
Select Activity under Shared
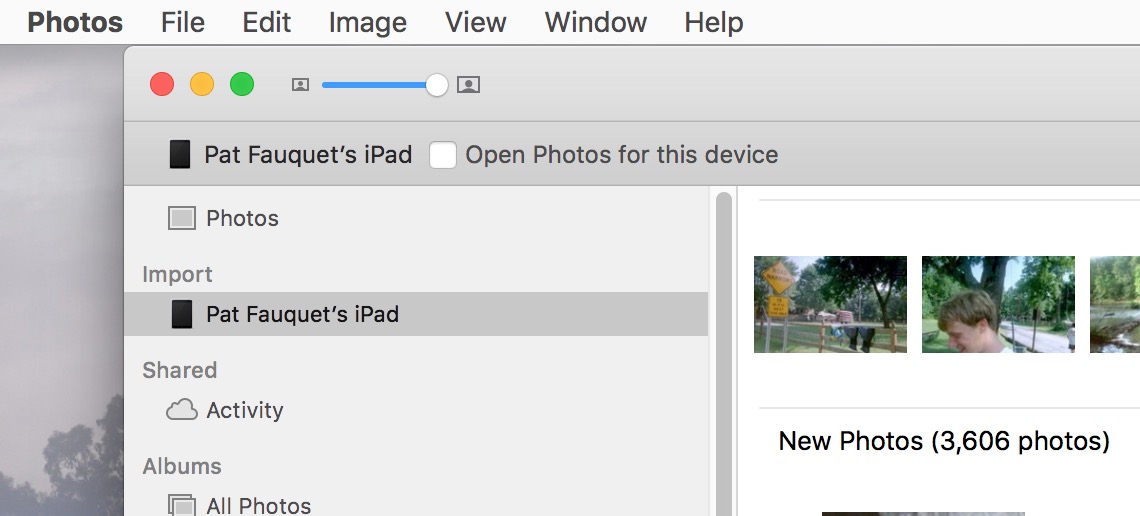[244, 410]
